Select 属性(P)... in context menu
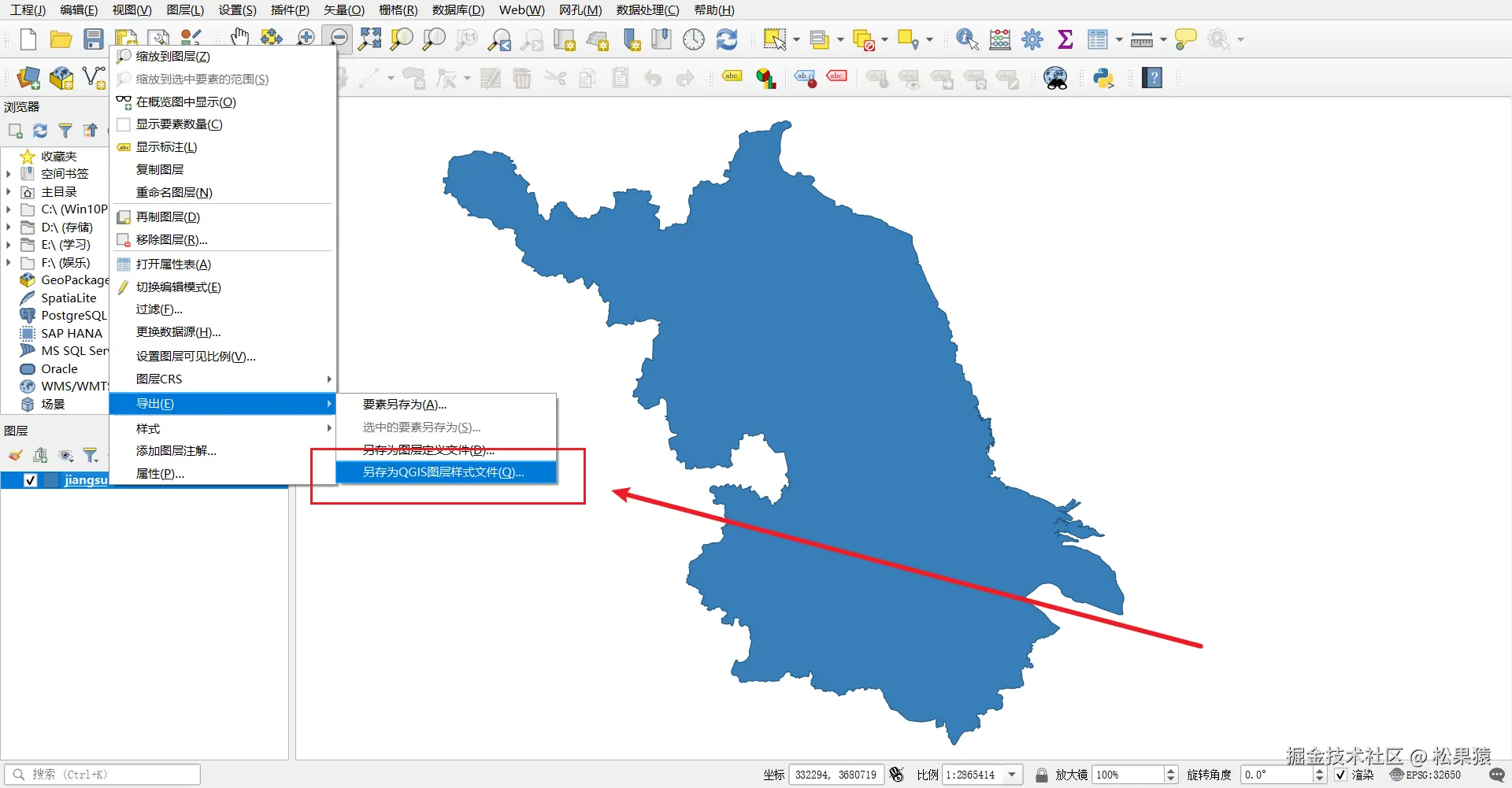The image size is (1512, 788). [x=223, y=474]
